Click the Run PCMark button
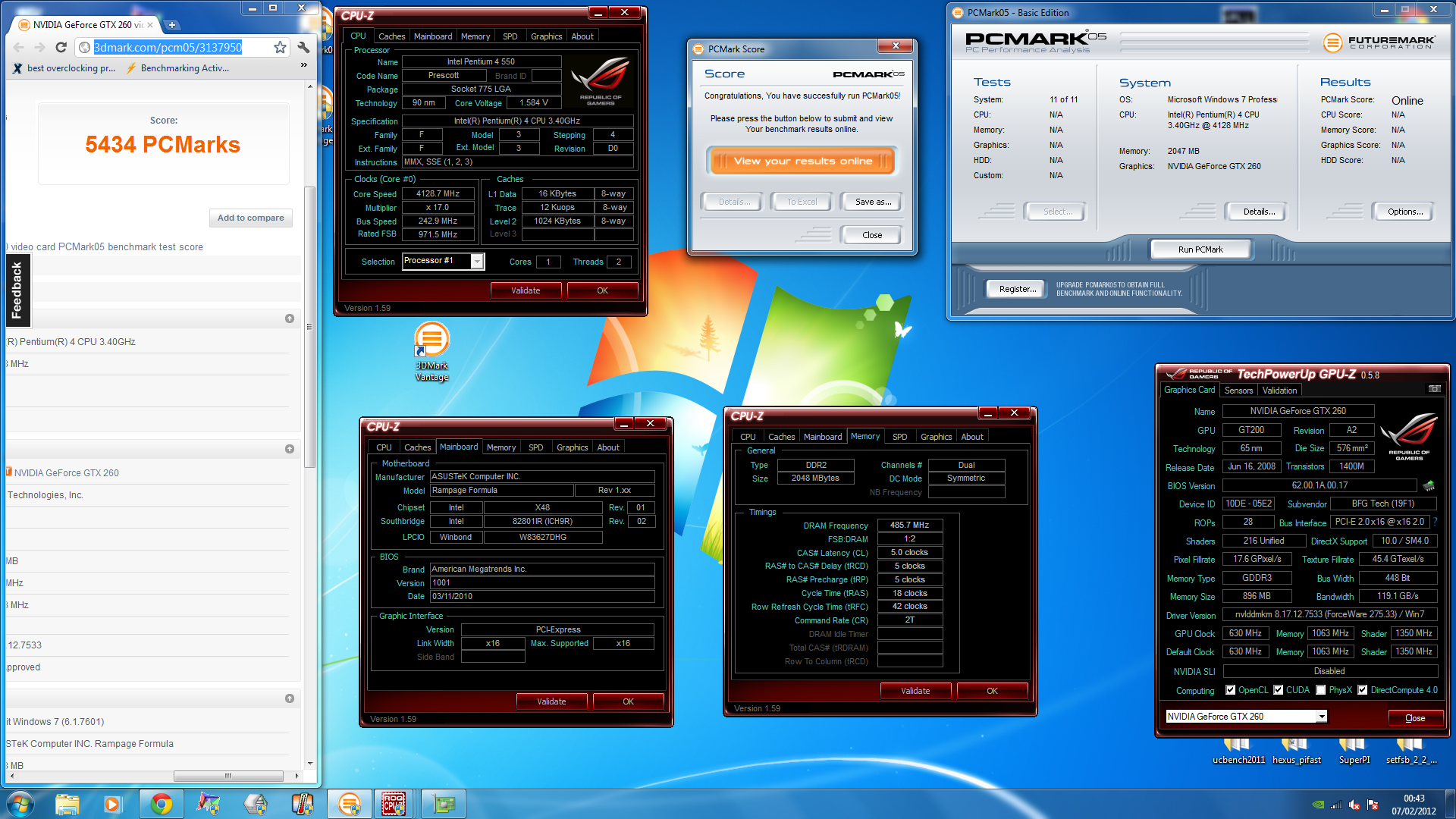Viewport: 1456px width, 819px height. click(x=1200, y=249)
